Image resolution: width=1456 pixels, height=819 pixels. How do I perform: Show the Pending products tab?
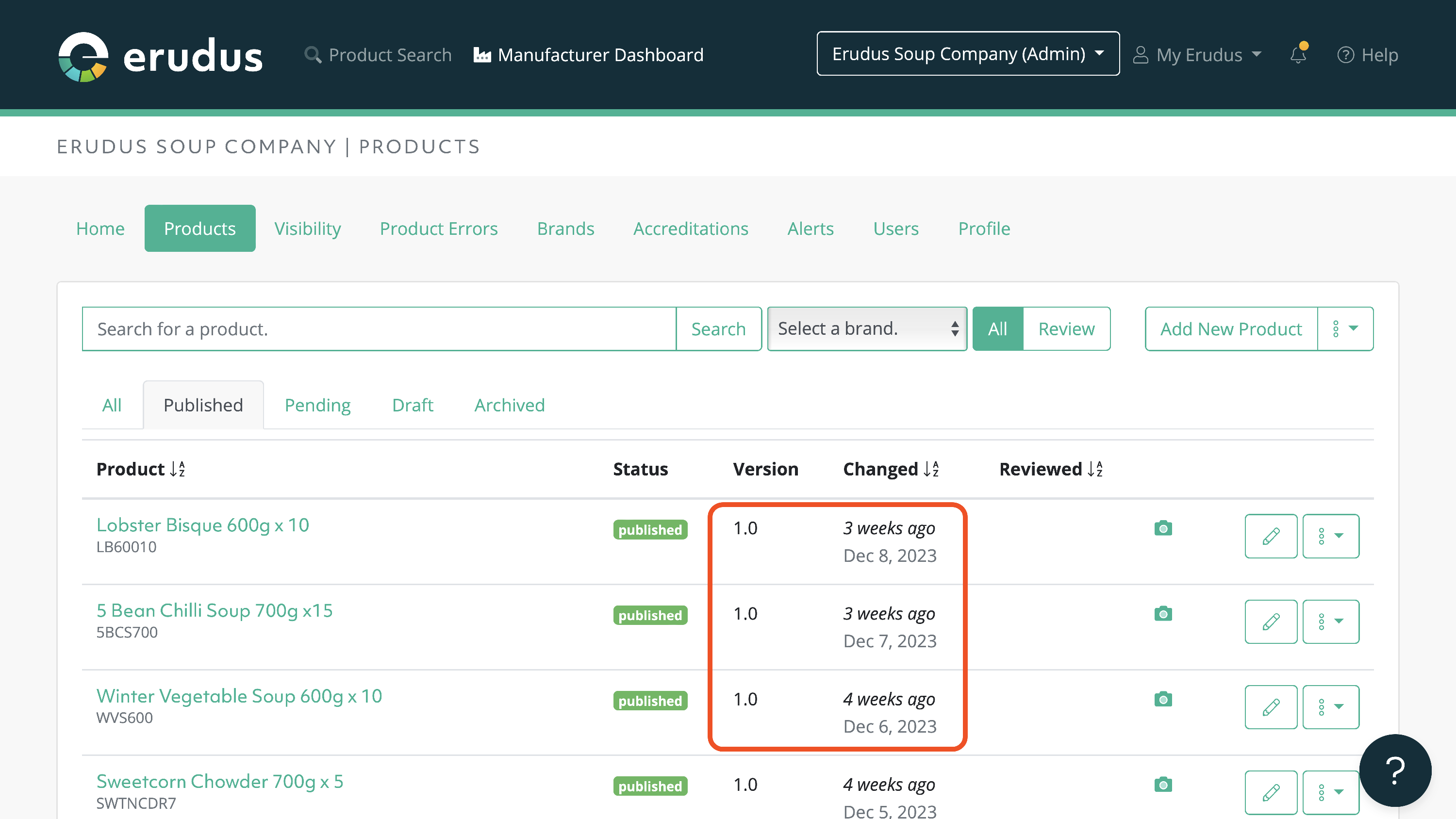tap(318, 405)
